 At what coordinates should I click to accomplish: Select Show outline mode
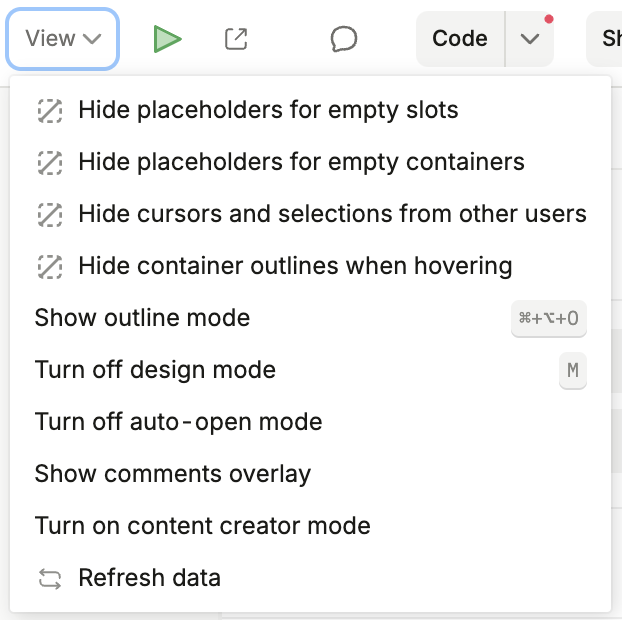[311, 318]
